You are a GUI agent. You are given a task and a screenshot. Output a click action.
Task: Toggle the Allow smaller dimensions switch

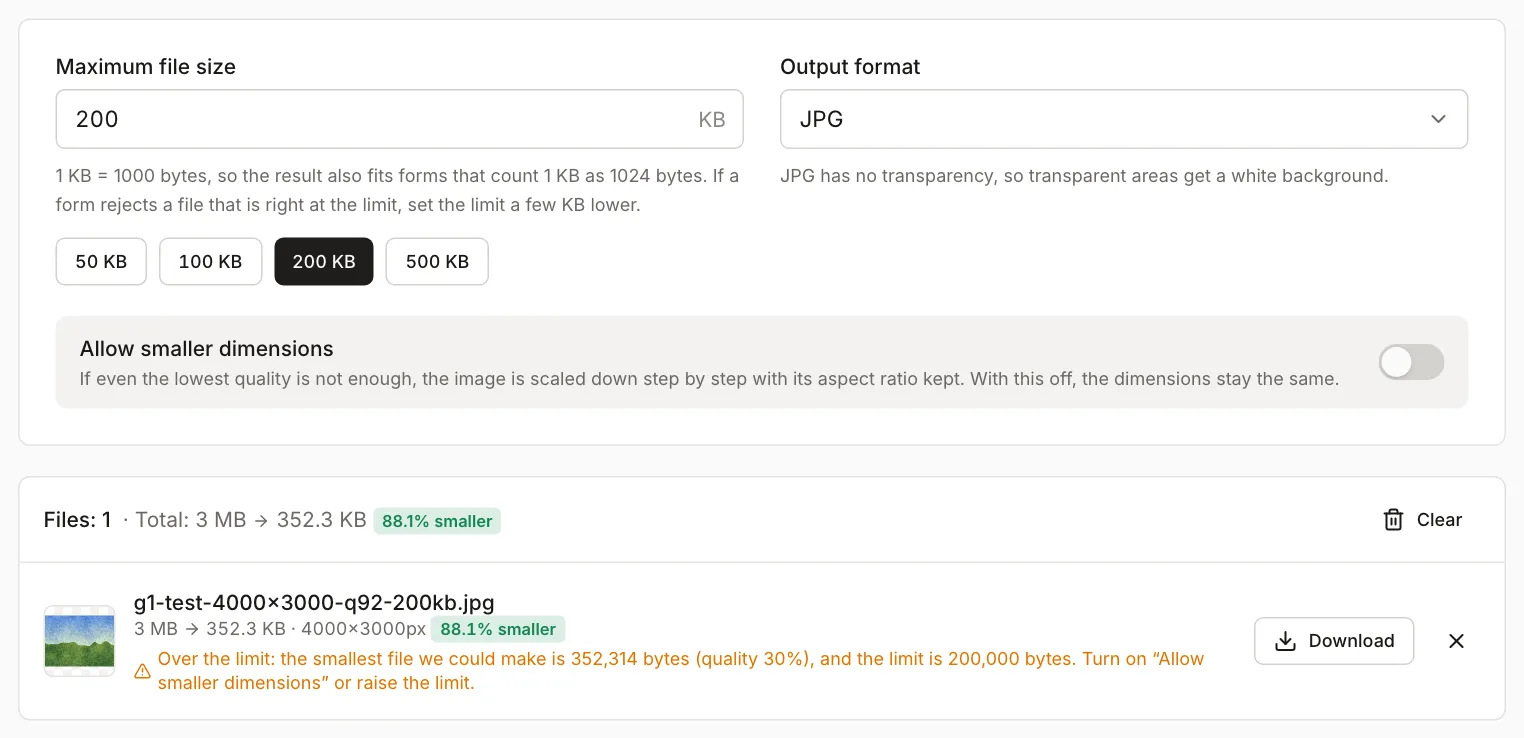pos(1411,362)
